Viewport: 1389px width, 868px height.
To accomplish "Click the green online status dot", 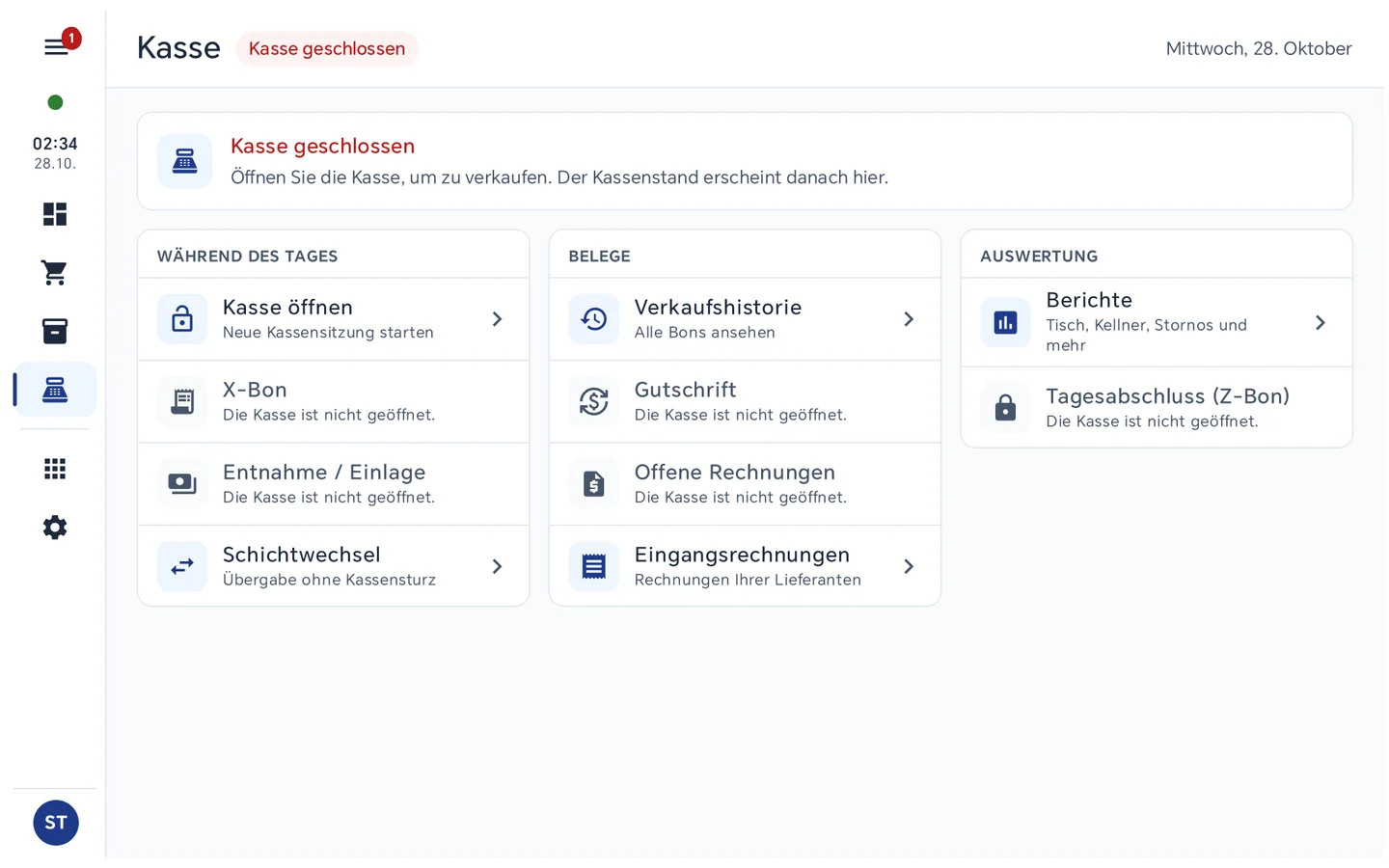I will [x=55, y=102].
